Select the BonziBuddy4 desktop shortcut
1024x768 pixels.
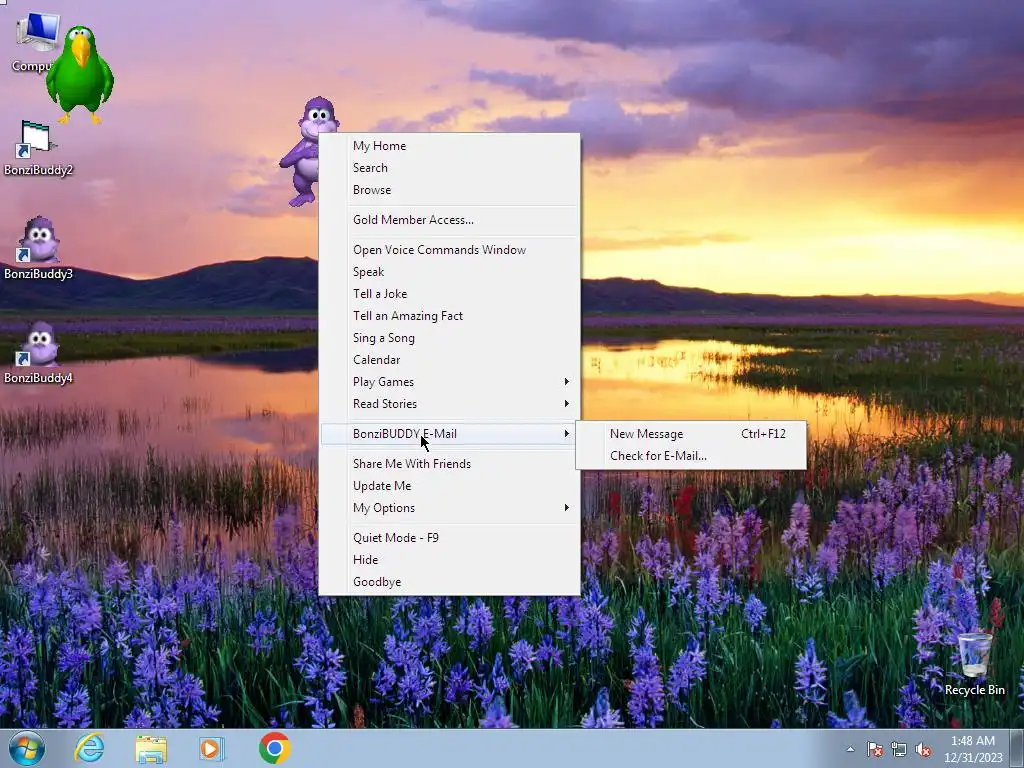coord(38,353)
